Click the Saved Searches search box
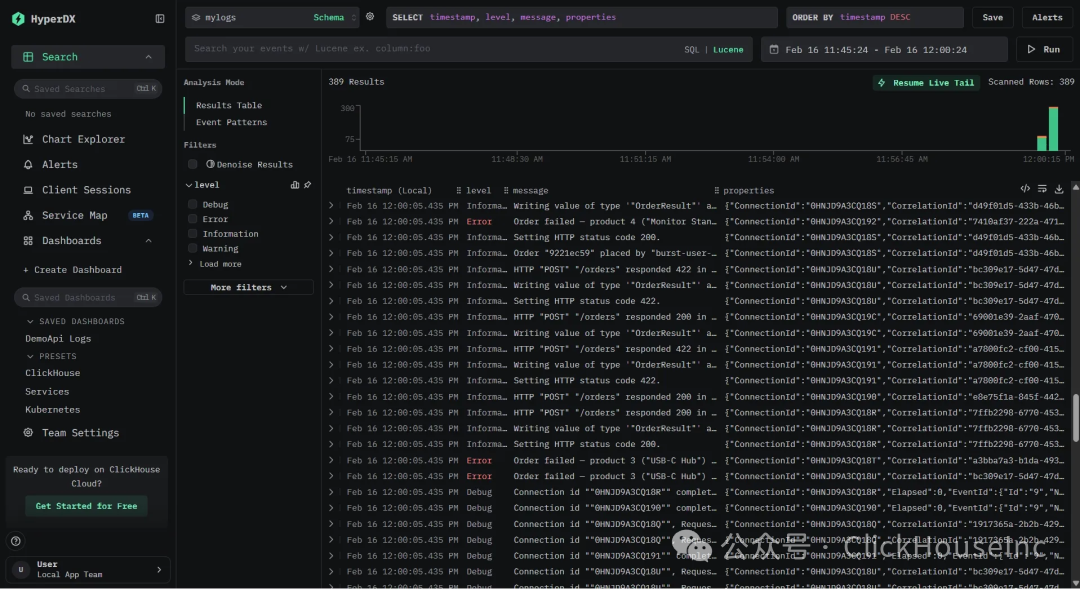Image resolution: width=1080 pixels, height=589 pixels. click(88, 89)
